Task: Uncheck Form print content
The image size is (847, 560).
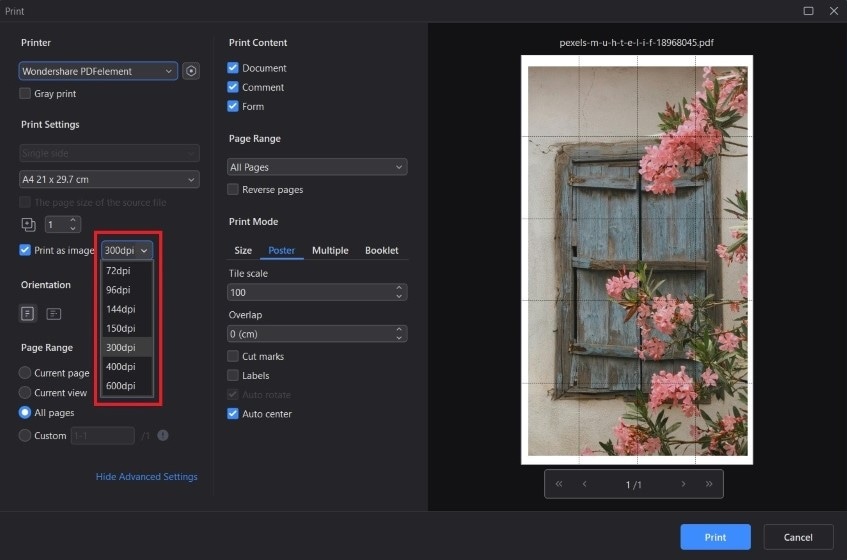Action: [x=233, y=106]
